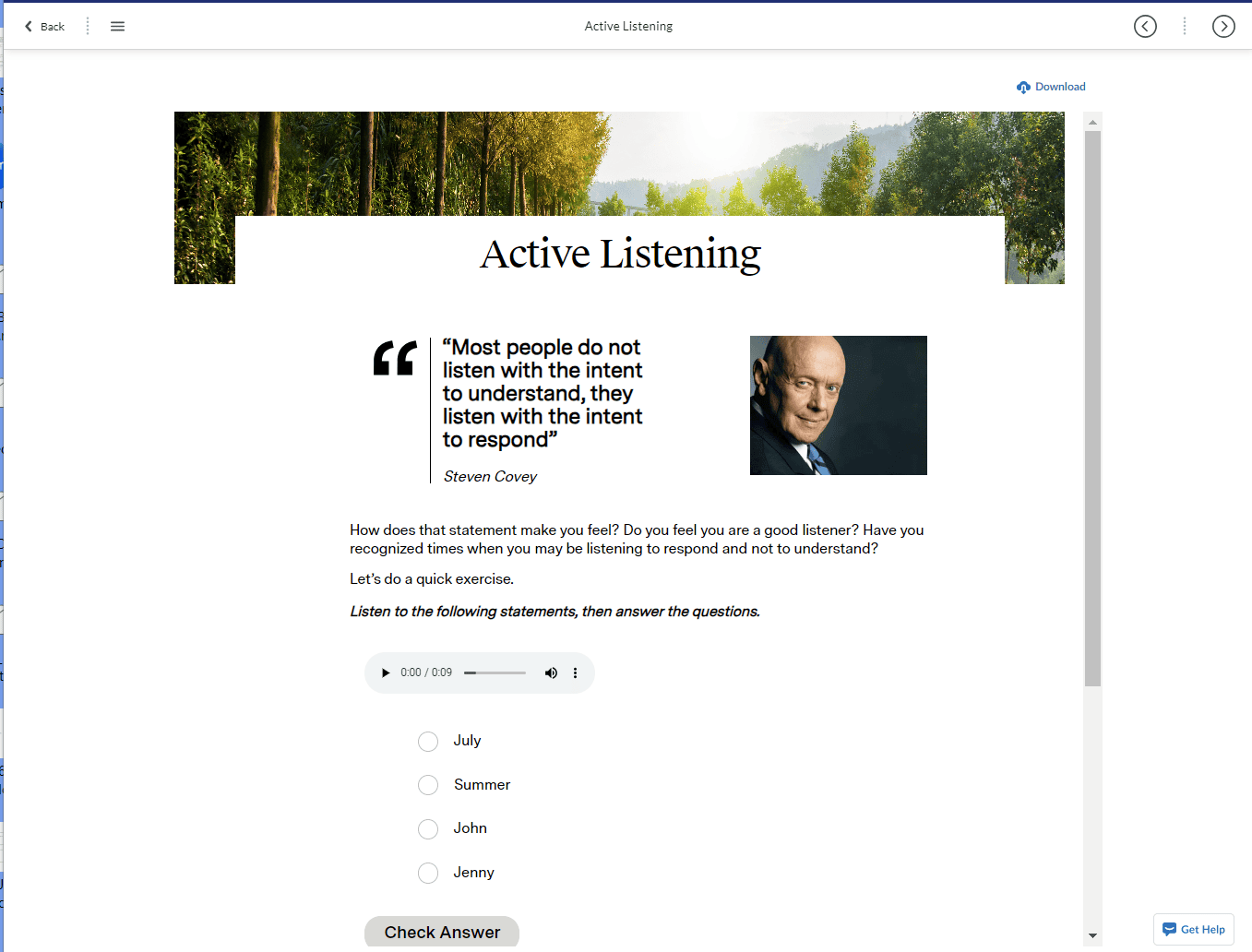Choose the Jenny answer
Image resolution: width=1252 pixels, height=952 pixels.
[x=428, y=873]
